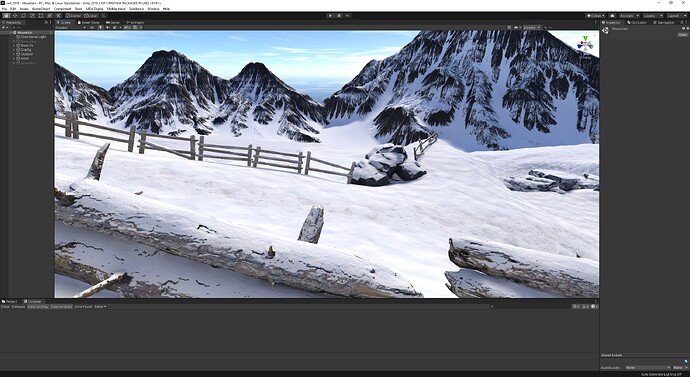
Task: Open the Account dropdown
Action: coord(630,16)
